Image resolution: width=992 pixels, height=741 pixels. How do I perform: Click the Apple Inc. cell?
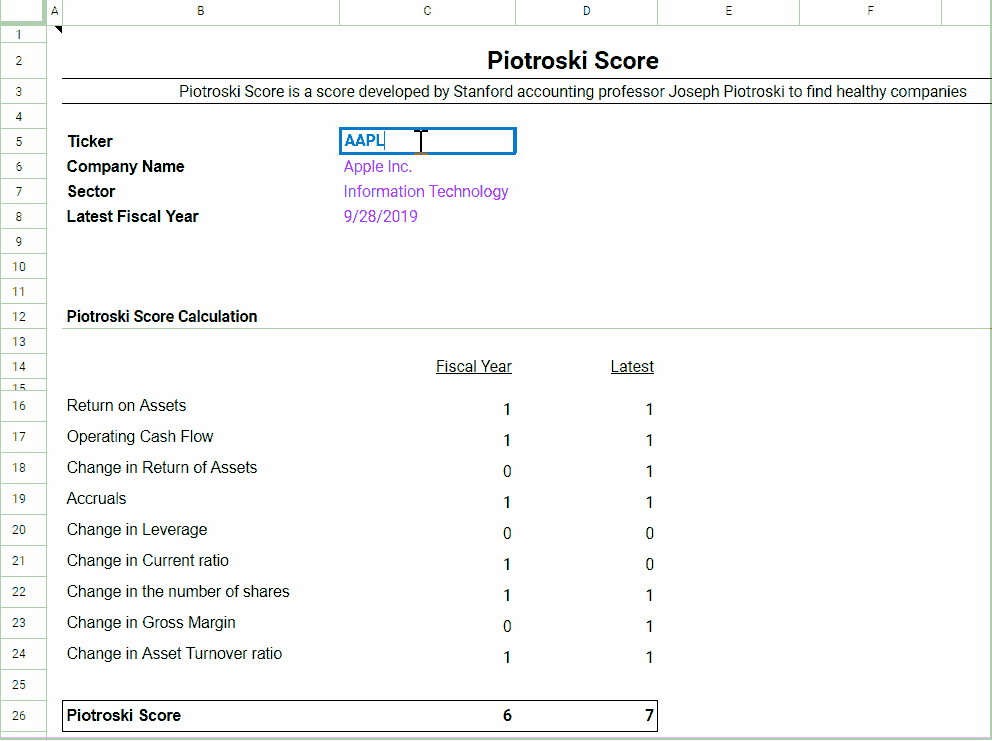[378, 166]
